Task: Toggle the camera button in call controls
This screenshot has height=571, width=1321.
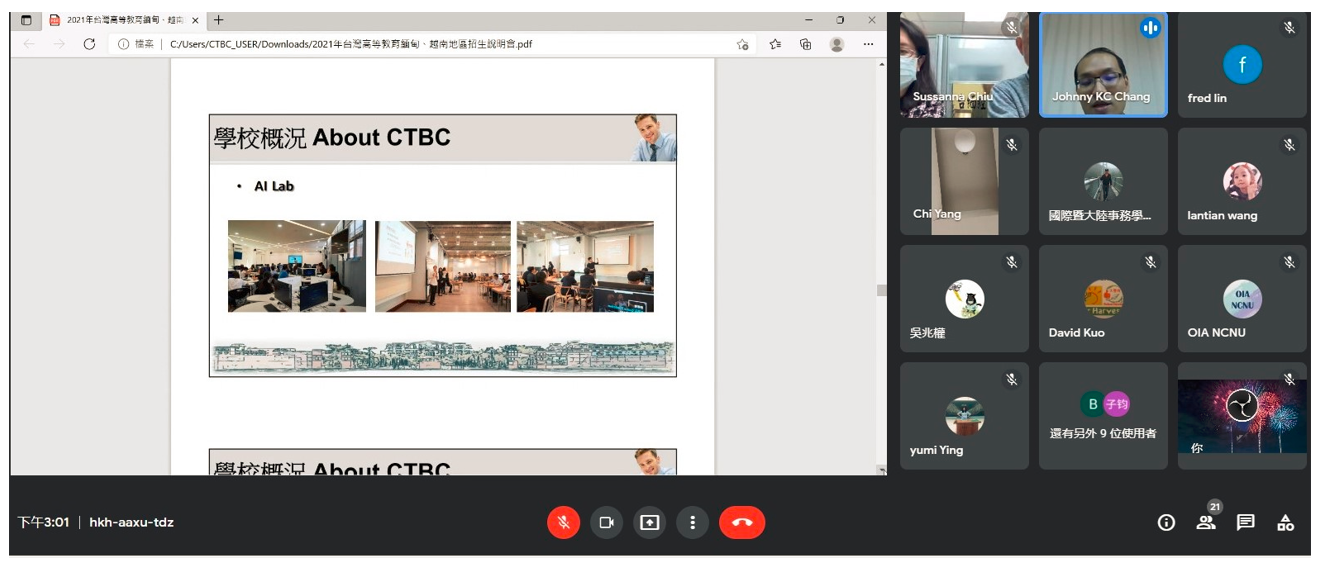Action: 606,522
